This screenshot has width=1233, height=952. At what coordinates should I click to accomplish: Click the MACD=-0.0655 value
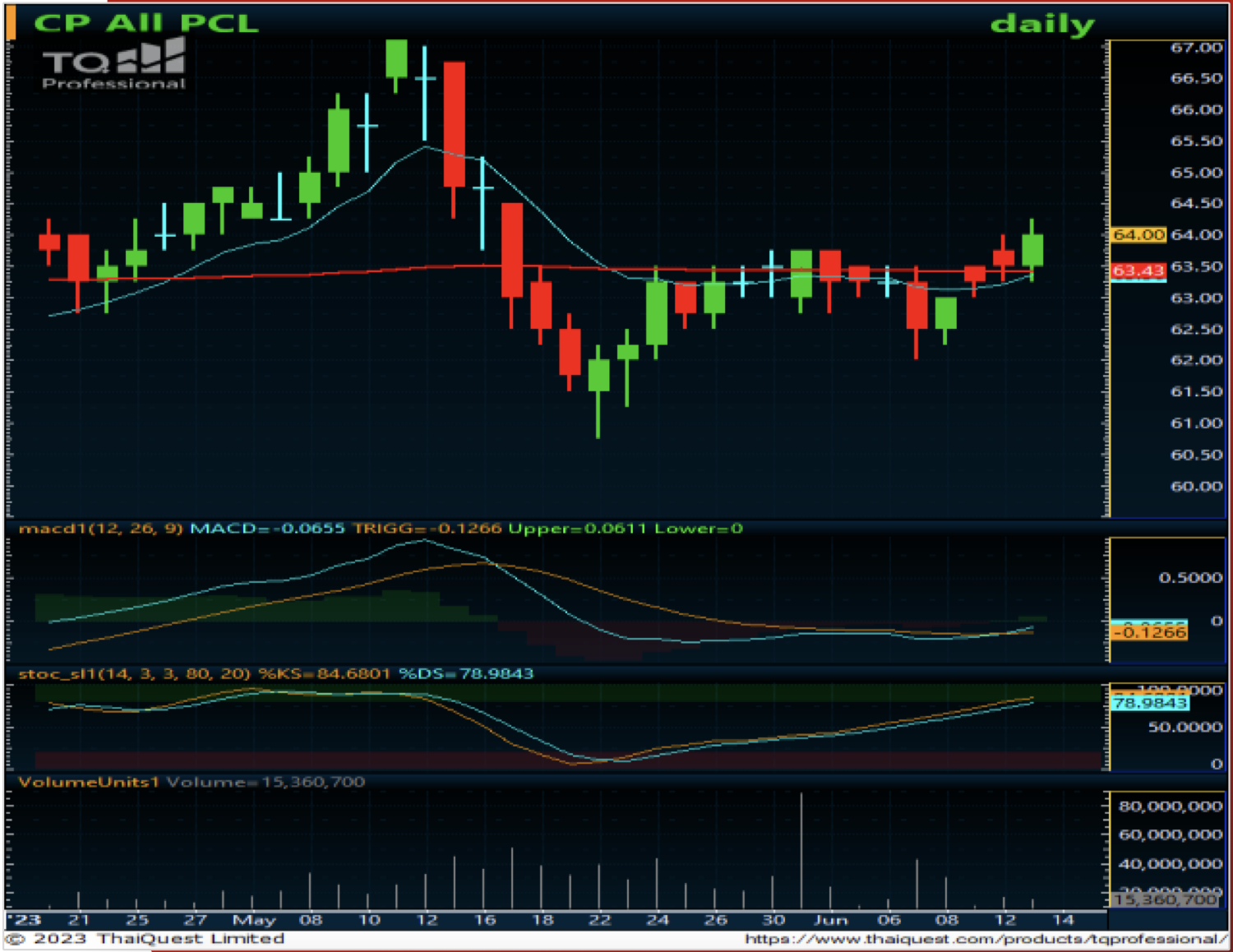coord(267,529)
